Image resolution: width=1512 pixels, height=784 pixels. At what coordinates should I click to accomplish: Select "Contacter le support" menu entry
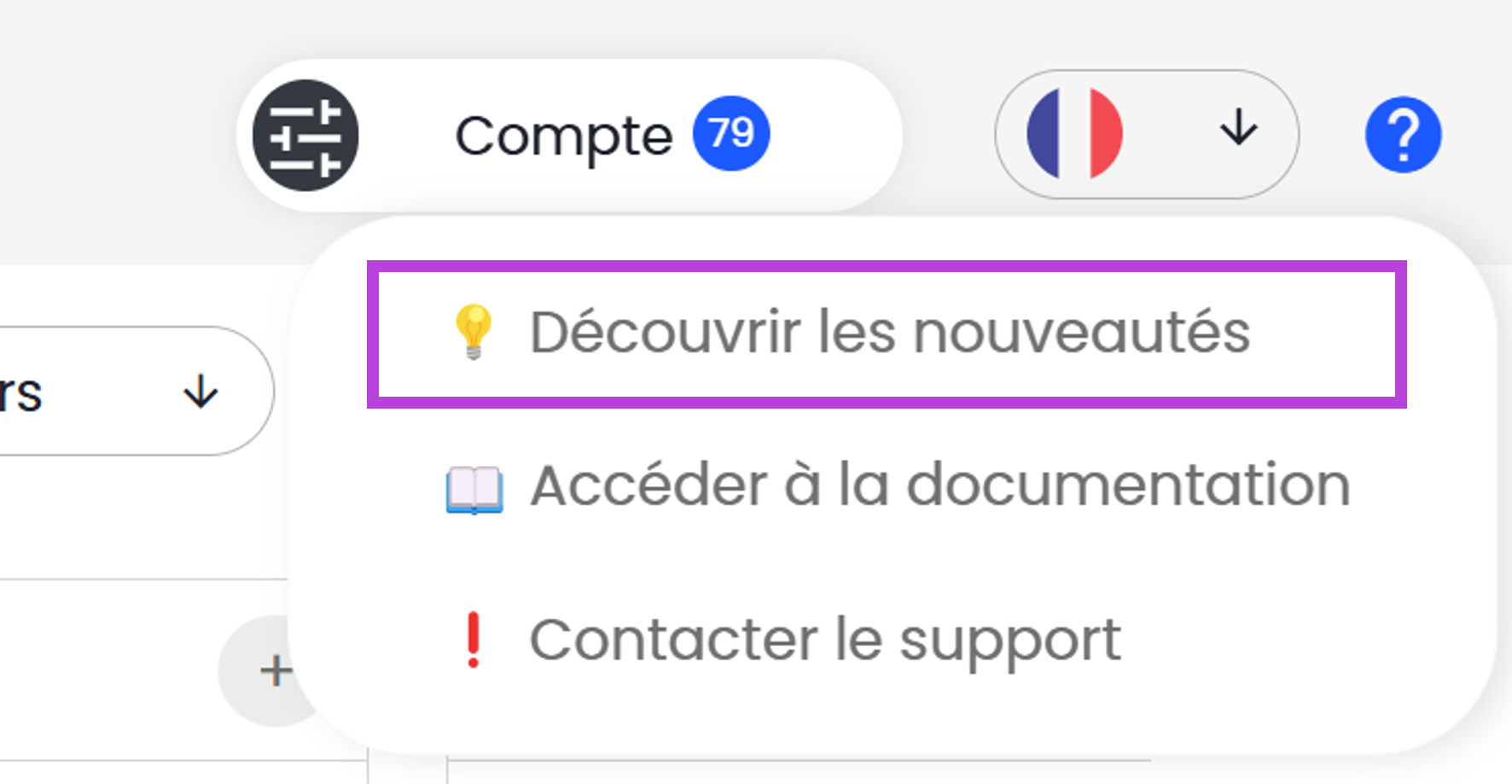(824, 640)
